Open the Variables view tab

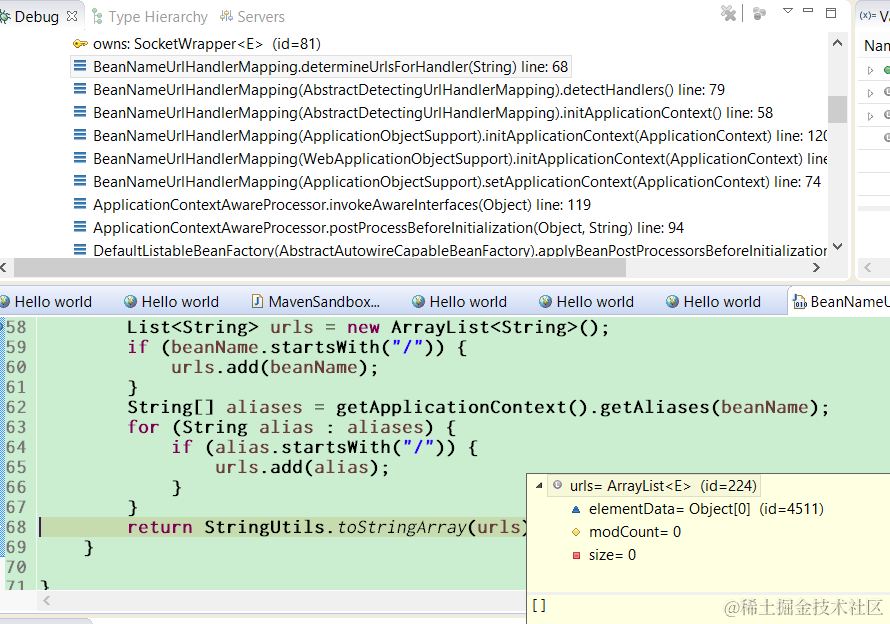[x=875, y=16]
